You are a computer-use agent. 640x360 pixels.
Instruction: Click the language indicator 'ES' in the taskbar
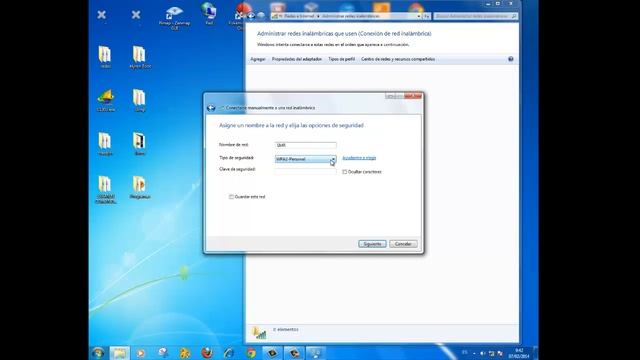tap(464, 352)
